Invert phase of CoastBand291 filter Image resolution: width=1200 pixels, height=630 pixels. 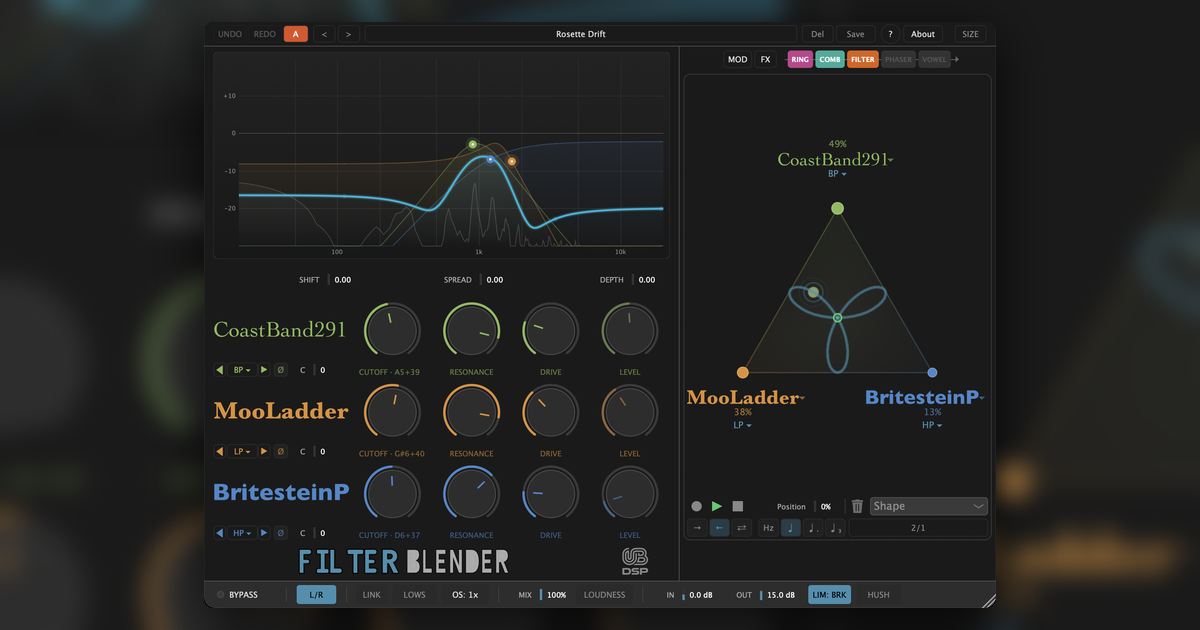(281, 369)
